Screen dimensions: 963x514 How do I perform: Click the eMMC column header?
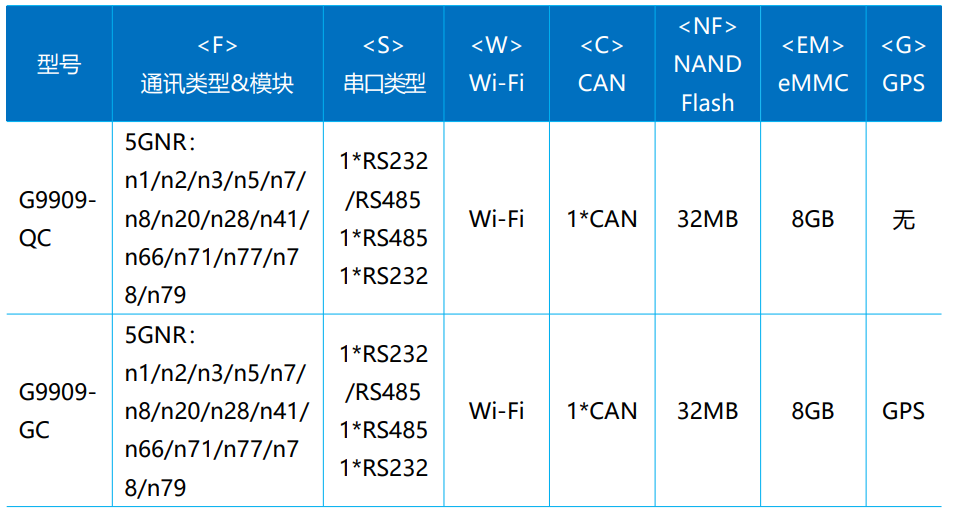point(812,65)
